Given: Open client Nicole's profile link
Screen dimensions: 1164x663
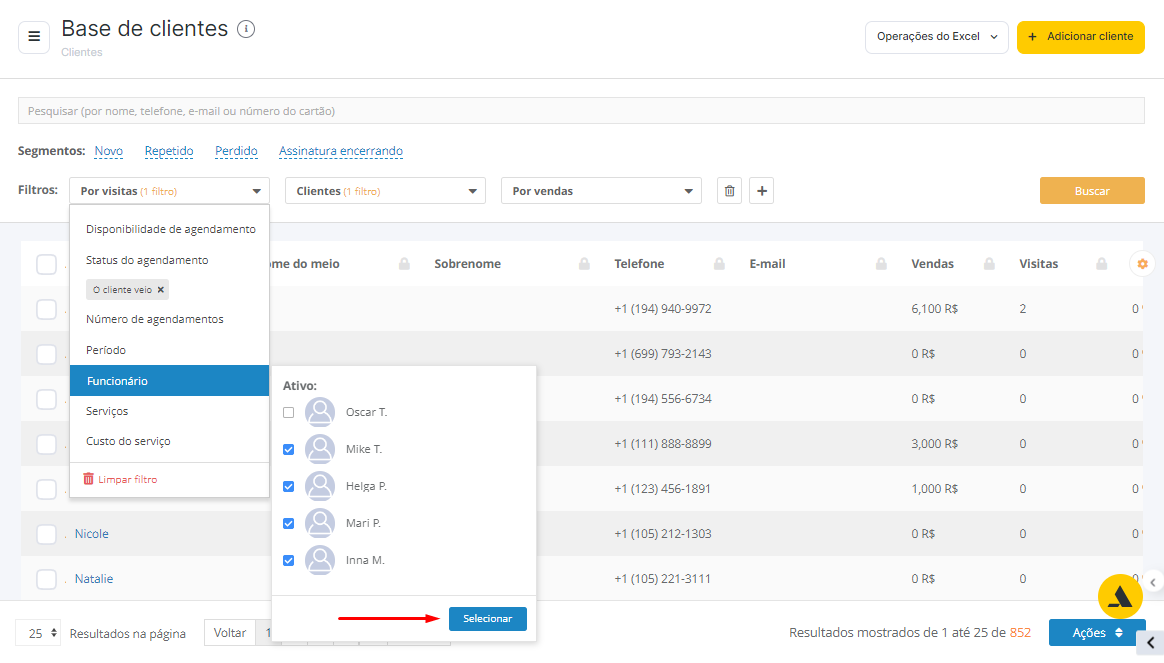Looking at the screenshot, I should pos(91,534).
